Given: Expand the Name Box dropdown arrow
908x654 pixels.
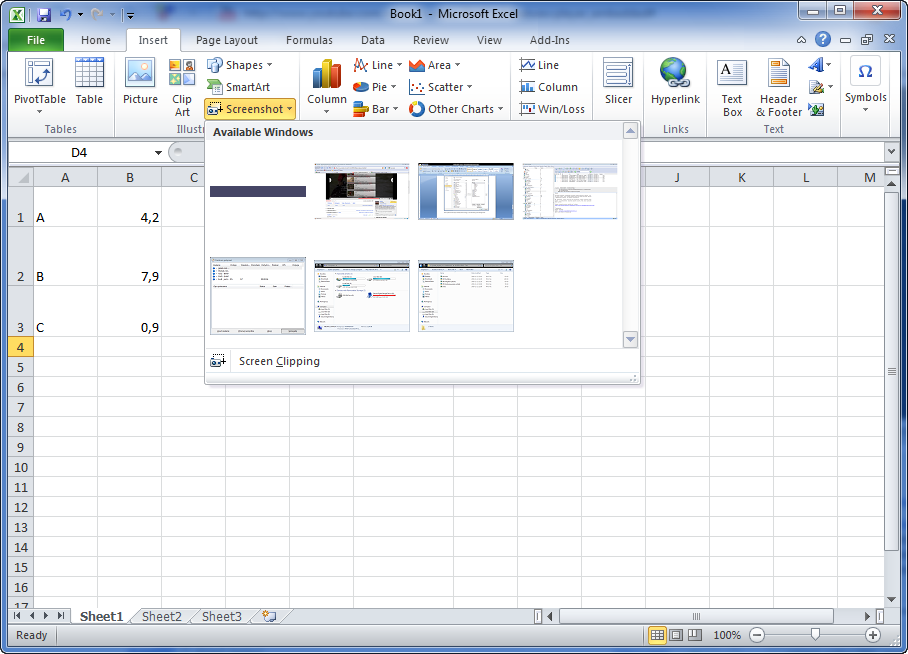Looking at the screenshot, I should point(158,153).
